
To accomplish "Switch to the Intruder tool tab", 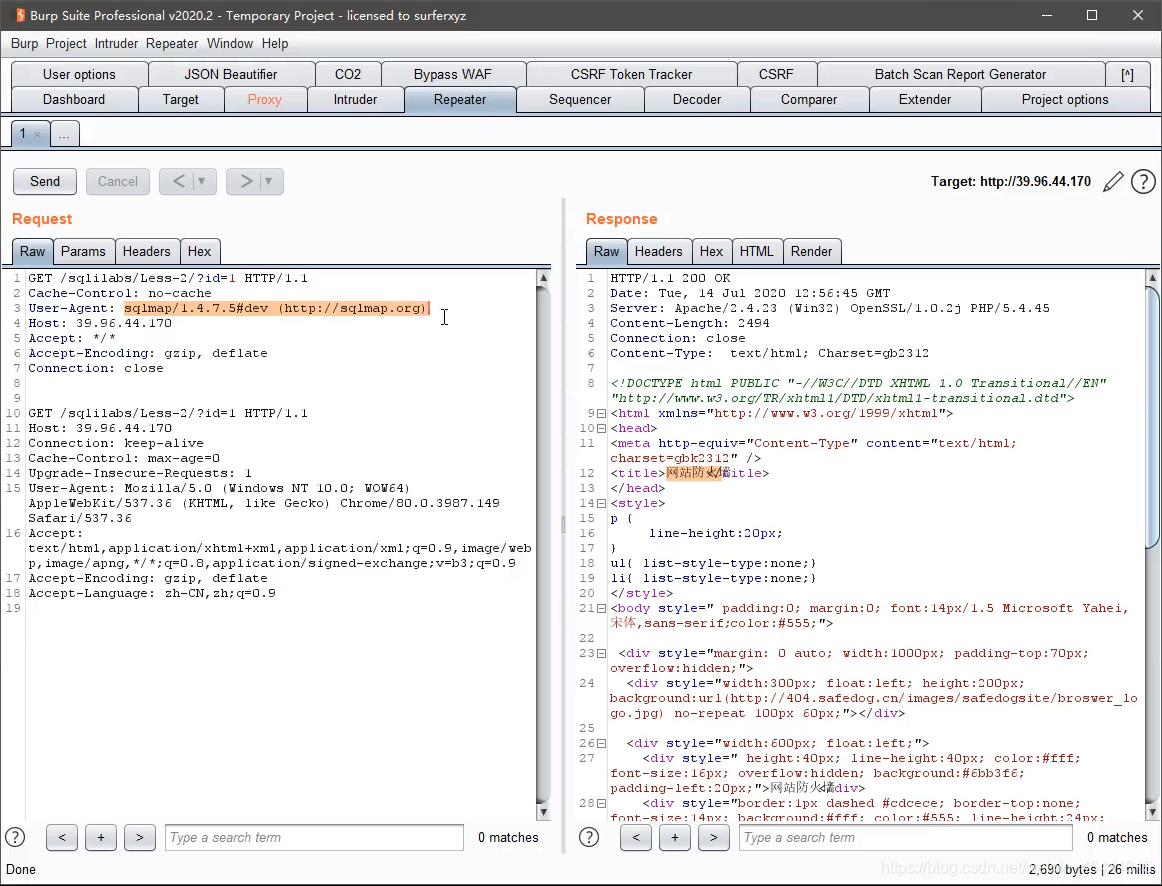I will pos(355,99).
